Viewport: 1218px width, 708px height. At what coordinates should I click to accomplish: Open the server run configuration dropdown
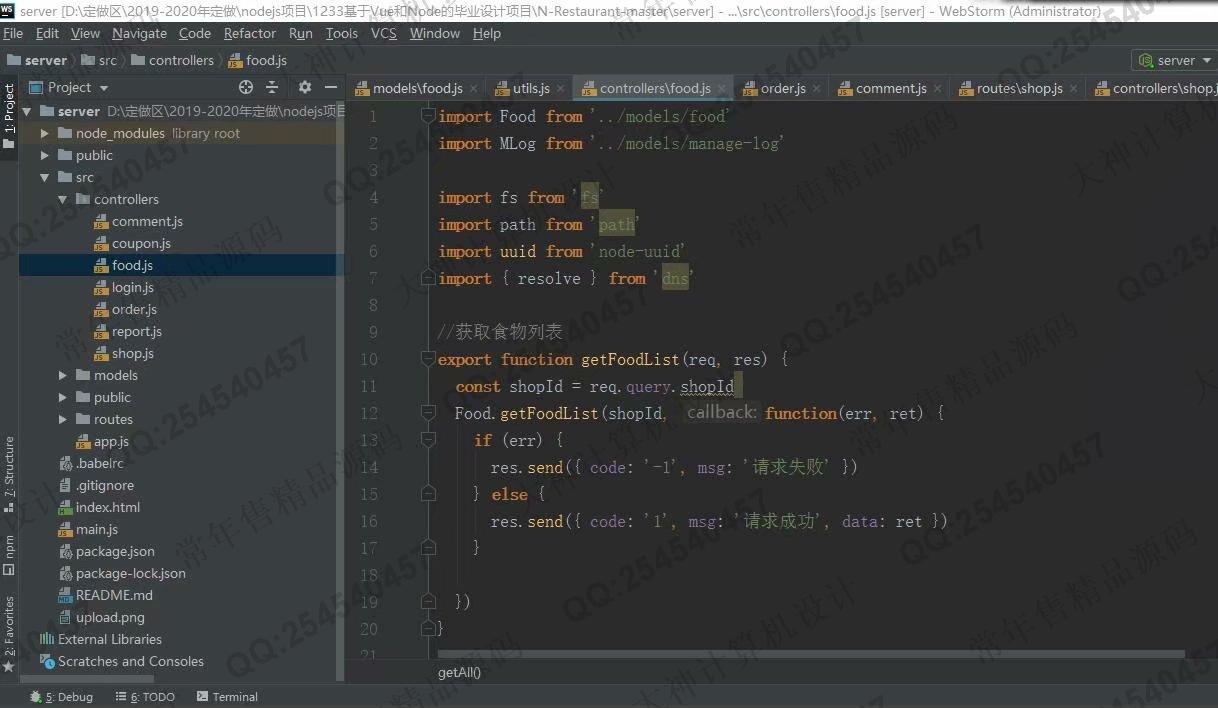click(1174, 60)
